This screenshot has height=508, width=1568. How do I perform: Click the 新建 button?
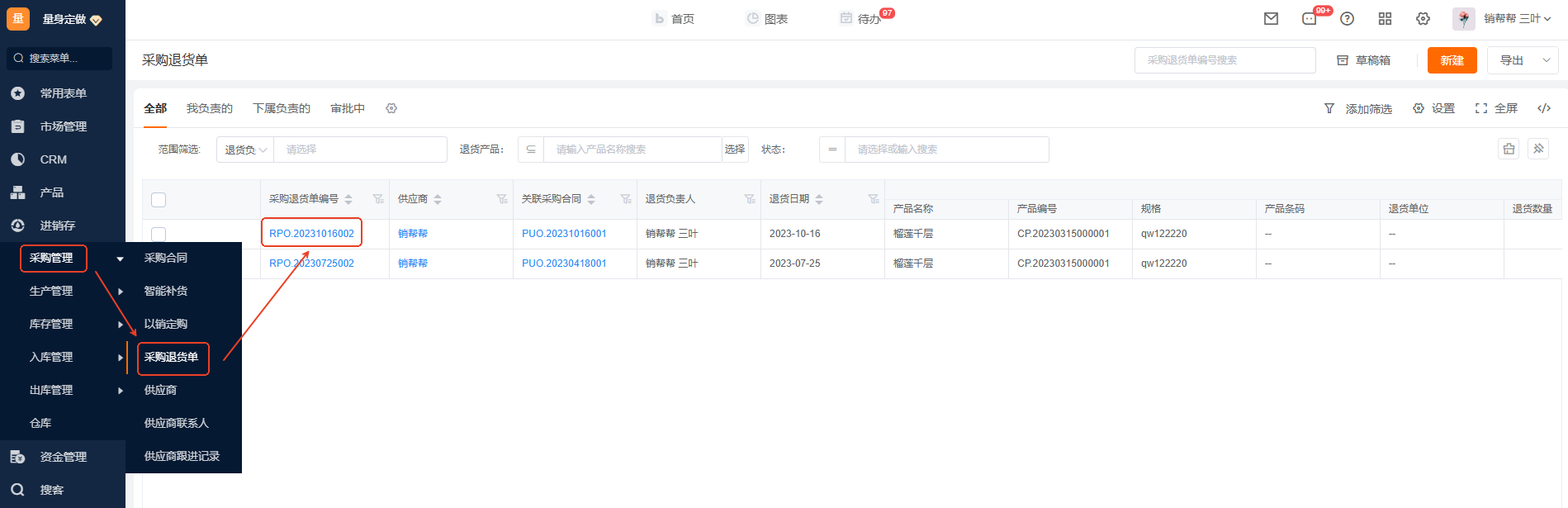(x=1452, y=60)
